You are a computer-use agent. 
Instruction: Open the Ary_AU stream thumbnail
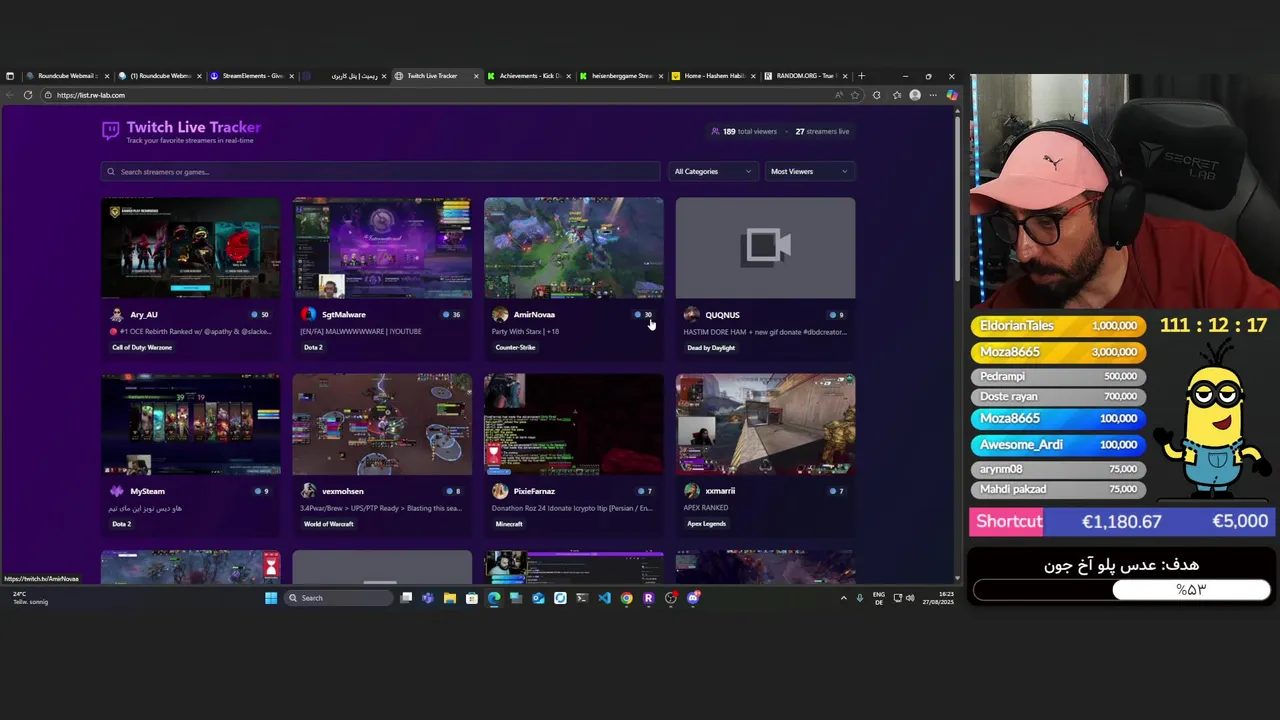190,248
